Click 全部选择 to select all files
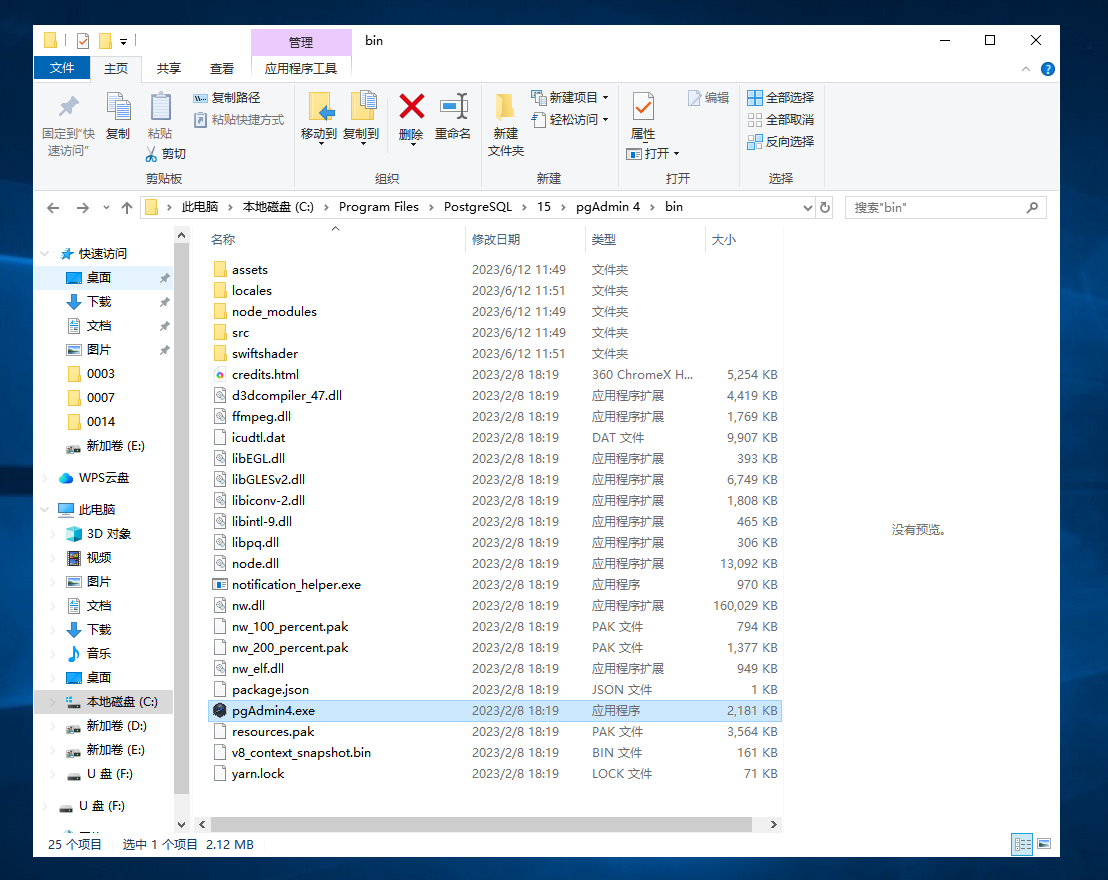This screenshot has width=1108, height=880. click(x=781, y=98)
